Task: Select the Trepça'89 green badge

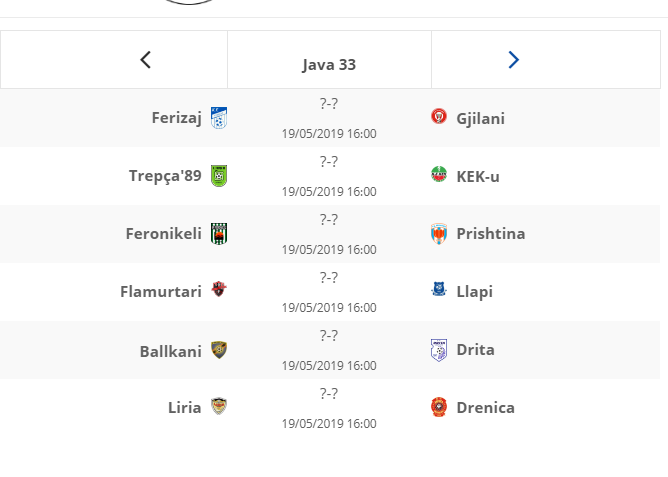Action: [x=219, y=176]
